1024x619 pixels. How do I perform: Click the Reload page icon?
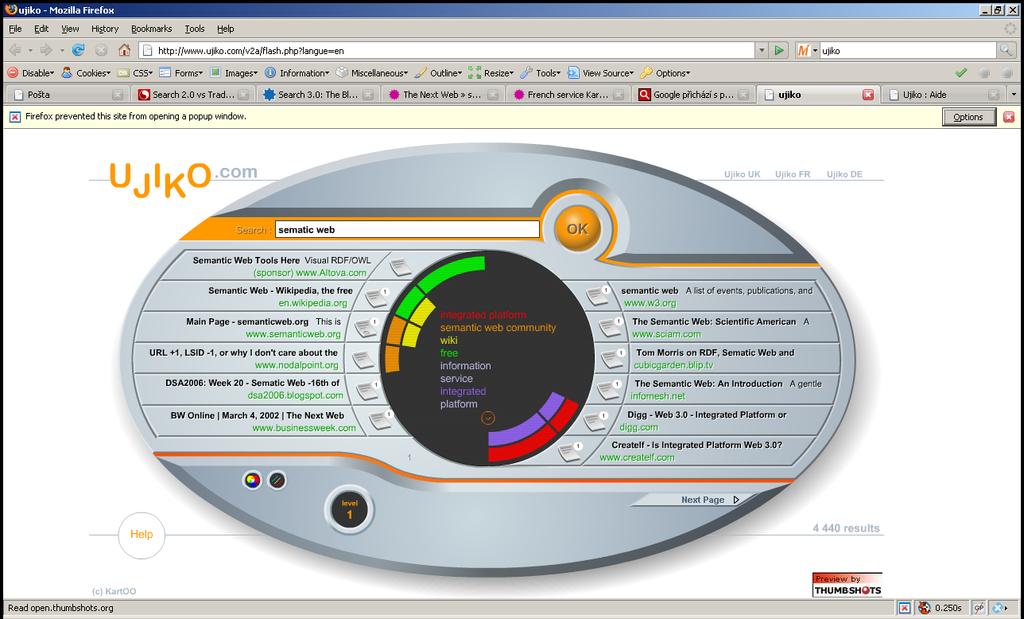[78, 50]
